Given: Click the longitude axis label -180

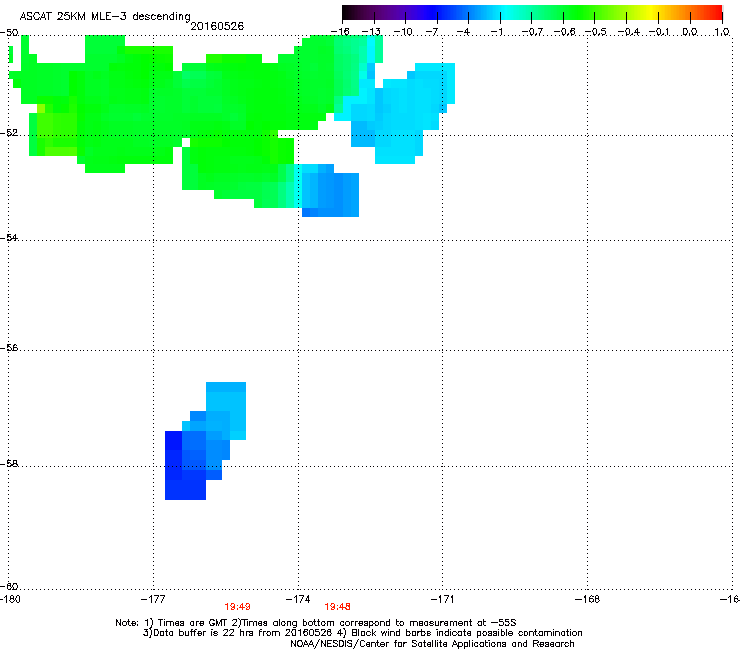Looking at the screenshot, I should coord(10,599).
